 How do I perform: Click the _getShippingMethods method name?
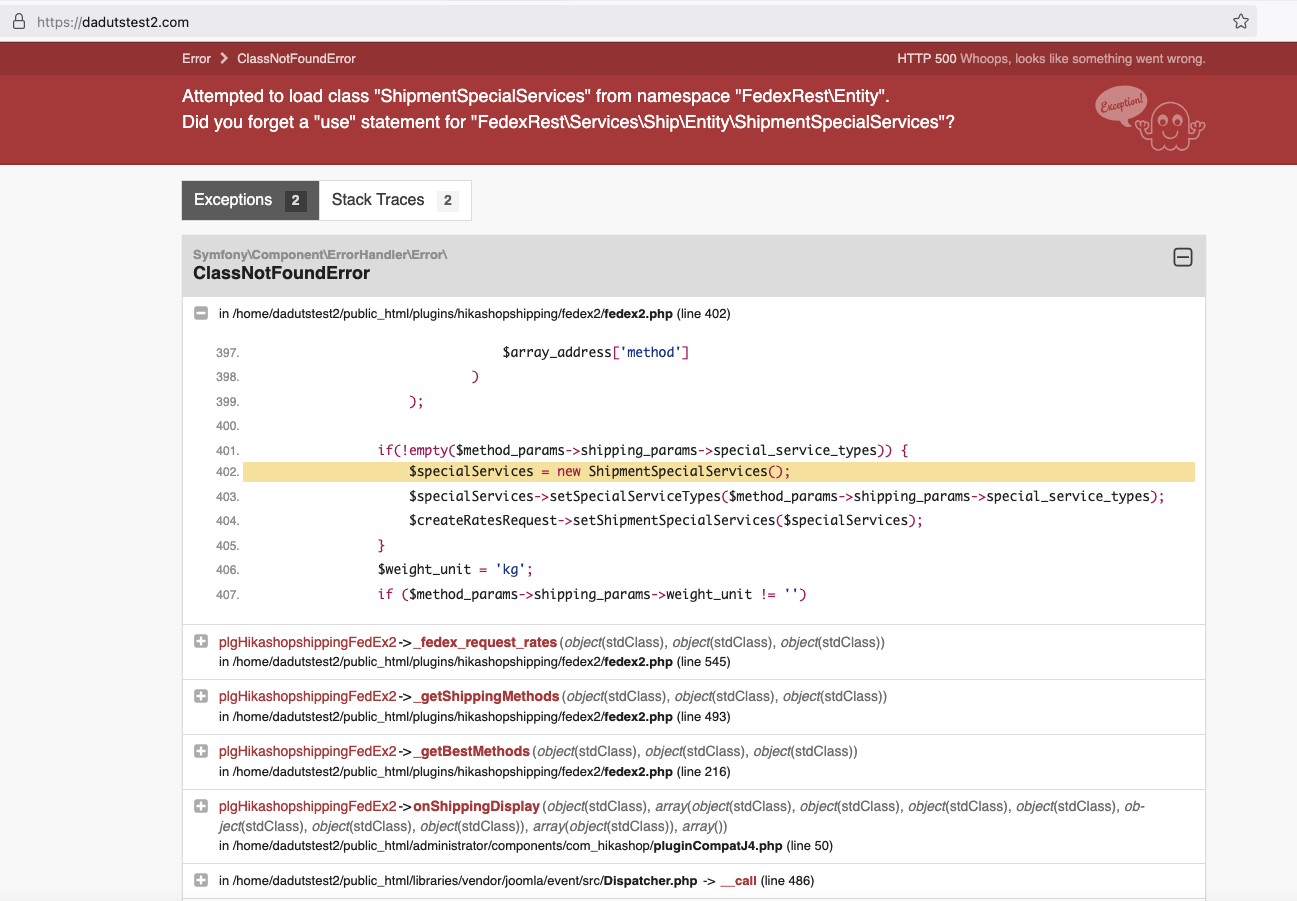486,696
